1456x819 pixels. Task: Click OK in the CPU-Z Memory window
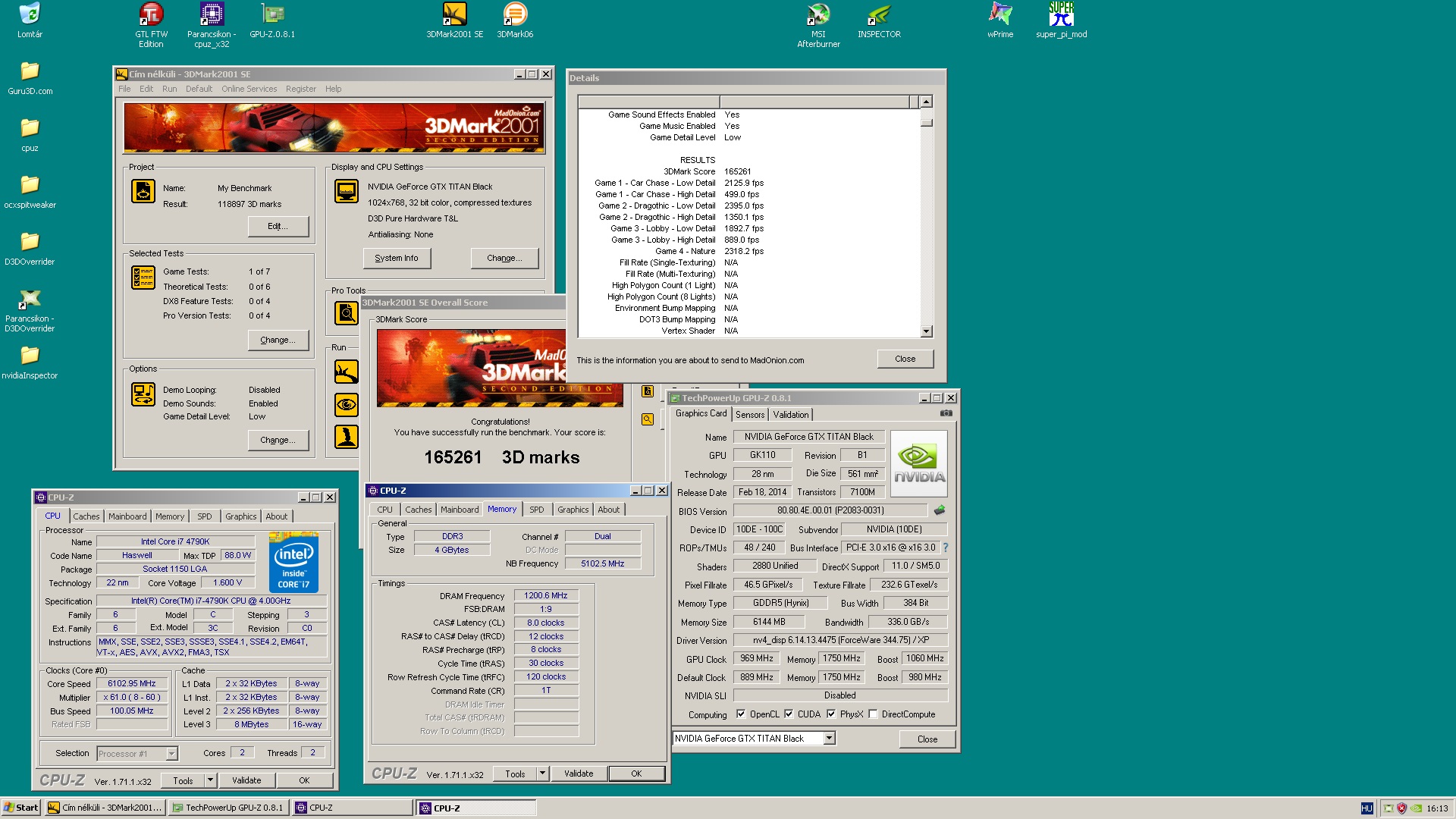click(x=636, y=773)
